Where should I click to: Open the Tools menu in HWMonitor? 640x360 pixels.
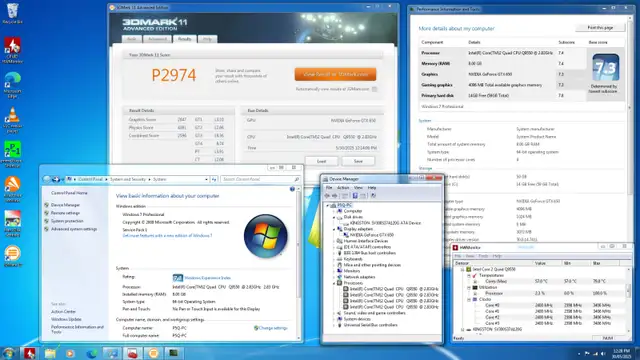(x=483, y=256)
